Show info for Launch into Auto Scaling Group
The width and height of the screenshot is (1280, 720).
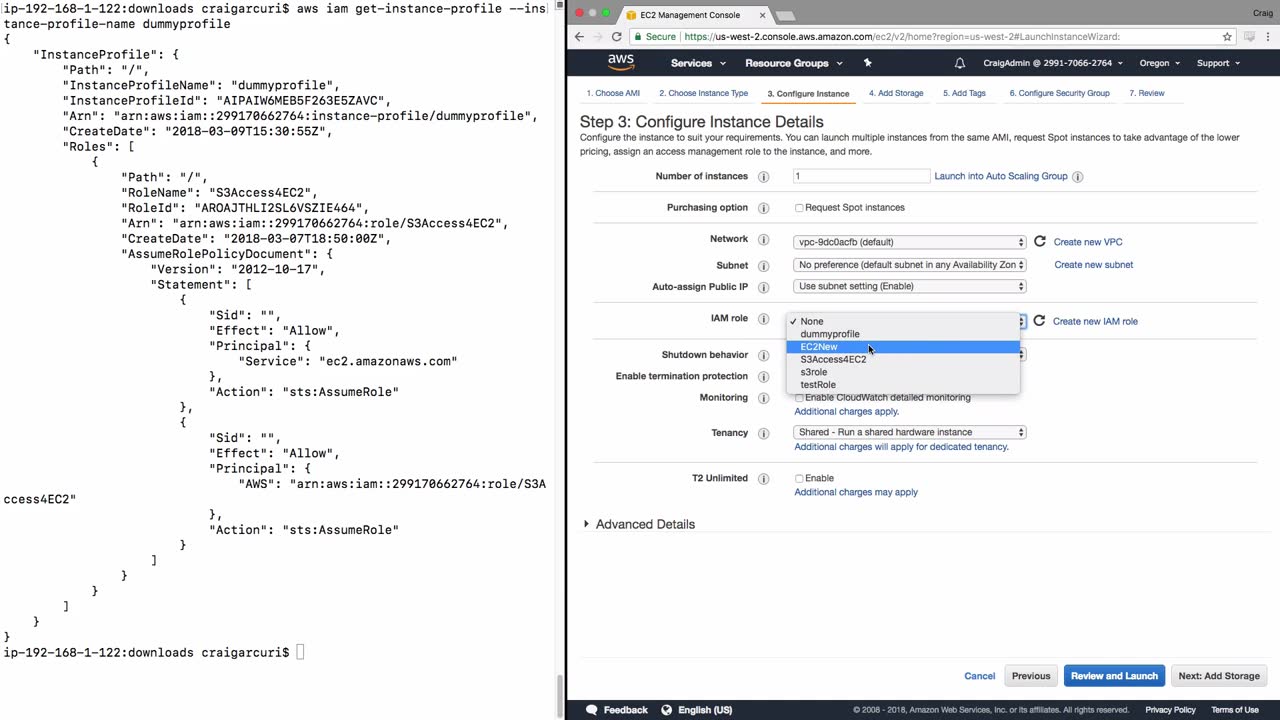[1077, 177]
